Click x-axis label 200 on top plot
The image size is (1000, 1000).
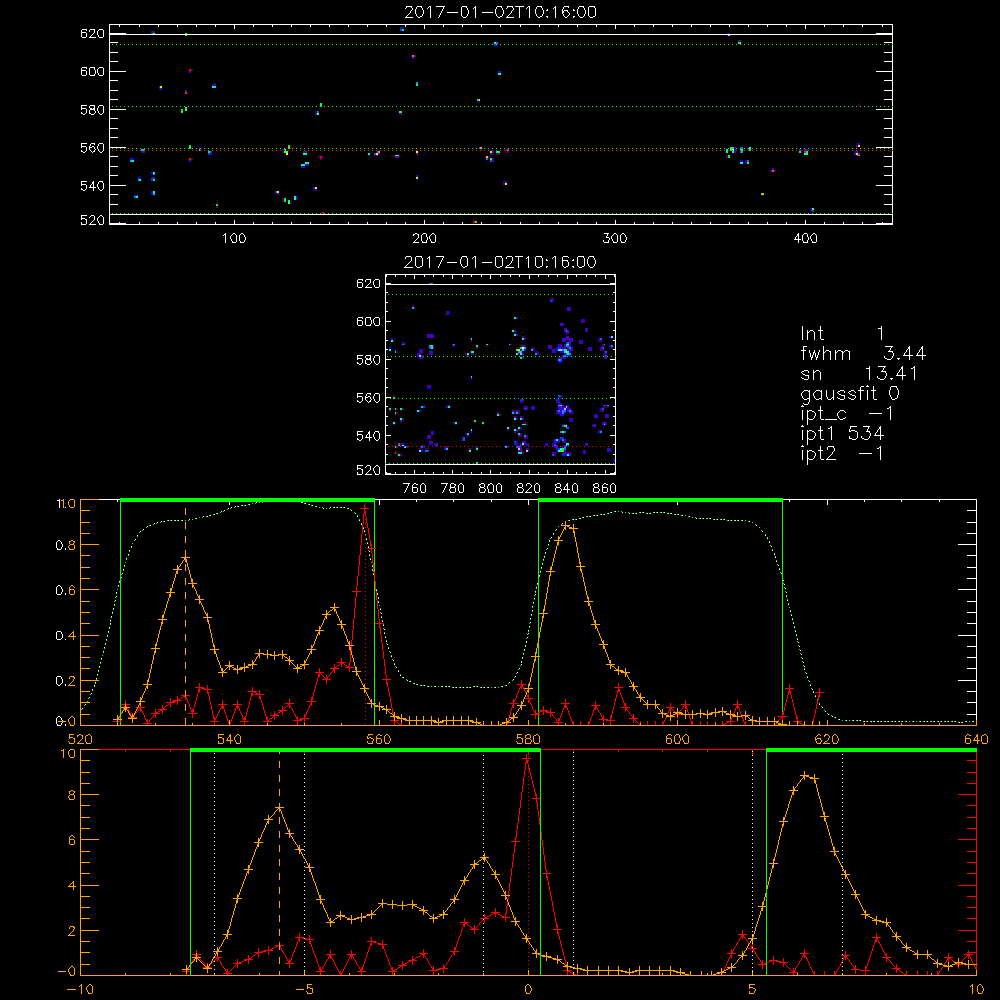[424, 239]
